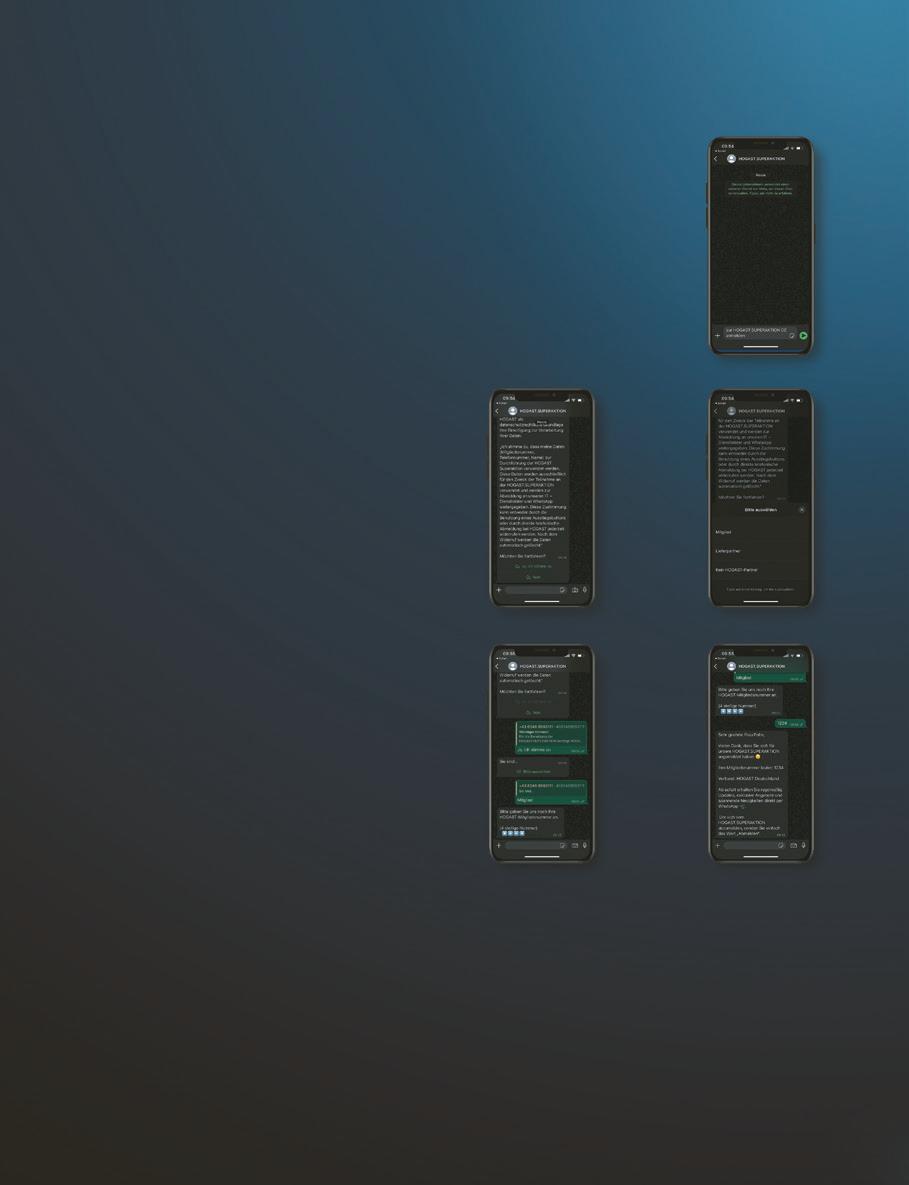This screenshot has width=909, height=1185.
Task: Open camera in phone showing 'Sie sind...'
Action: [x=575, y=846]
